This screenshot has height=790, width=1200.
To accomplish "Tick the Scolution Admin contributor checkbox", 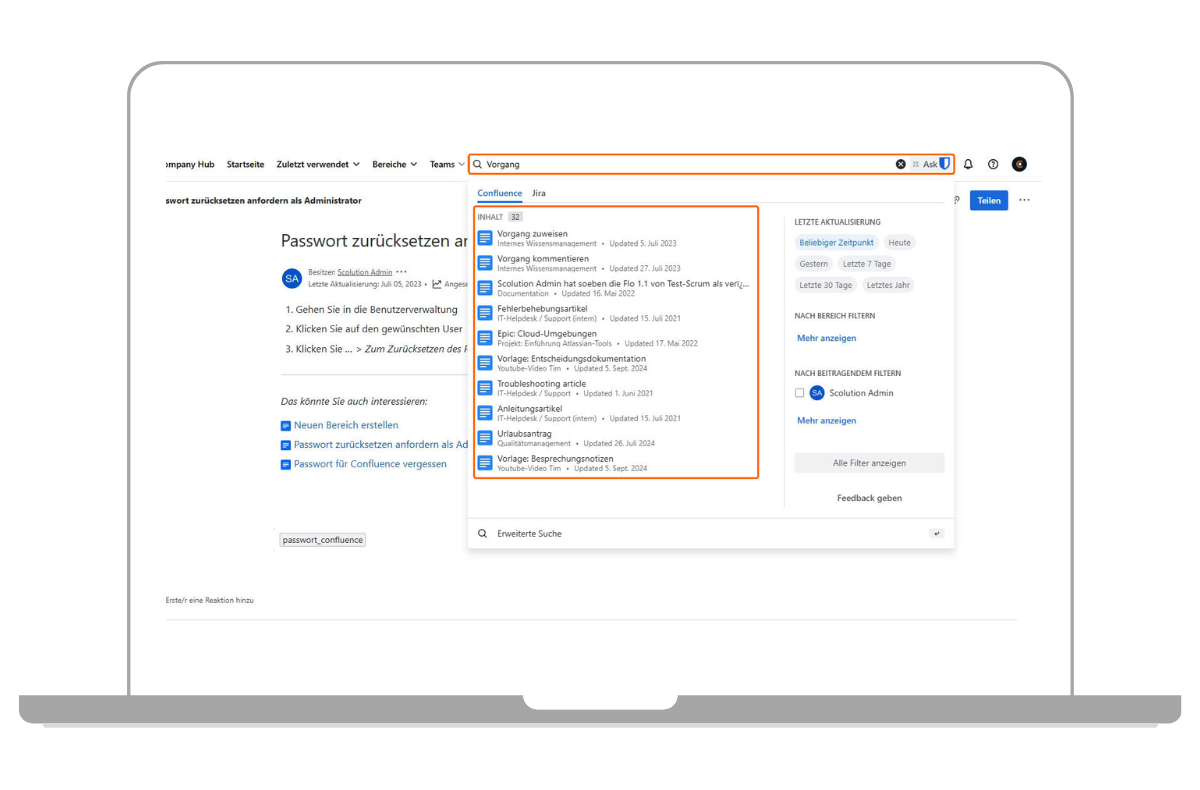I will 800,393.
